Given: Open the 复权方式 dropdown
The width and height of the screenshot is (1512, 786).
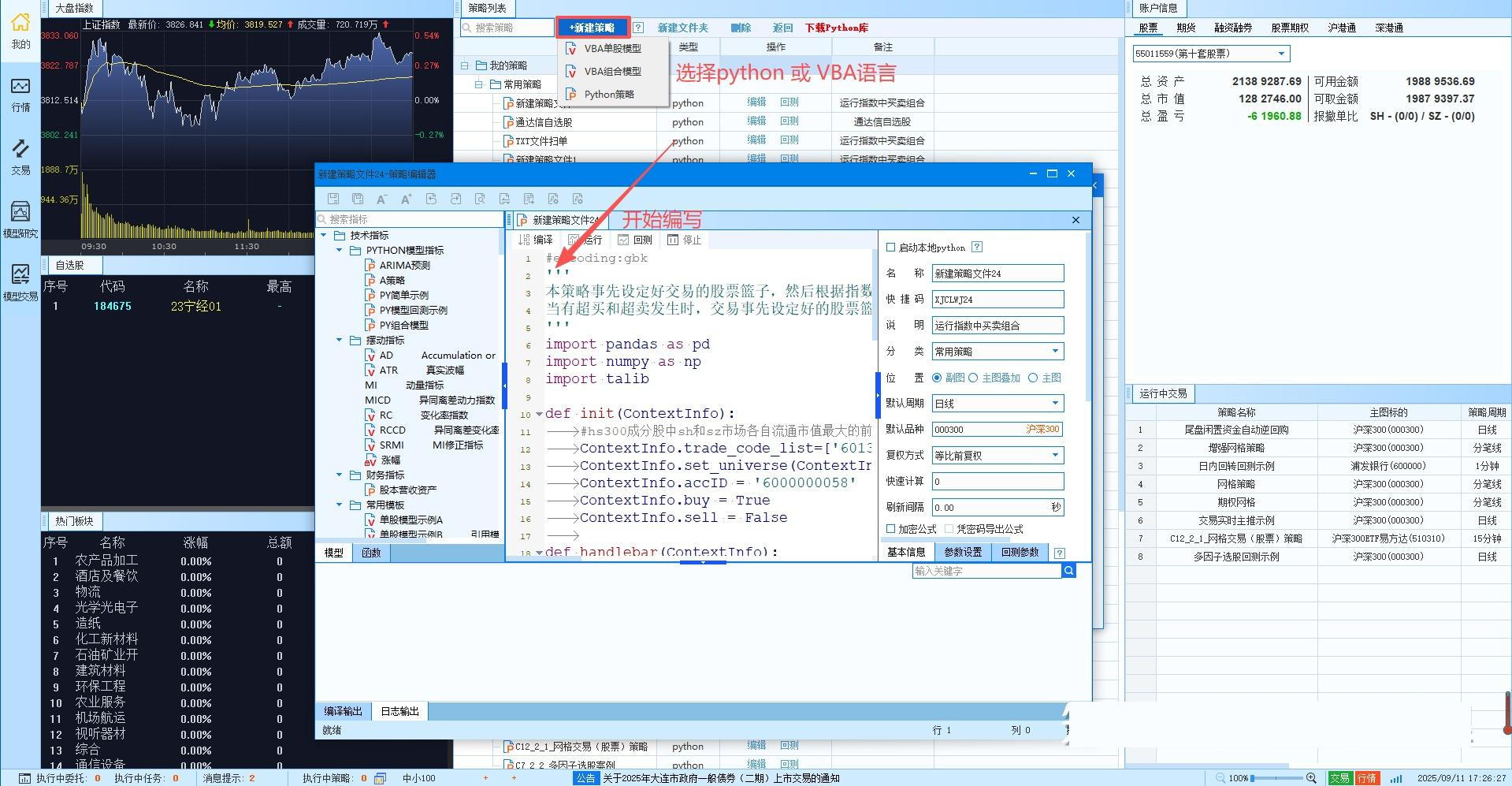Looking at the screenshot, I should [1055, 456].
